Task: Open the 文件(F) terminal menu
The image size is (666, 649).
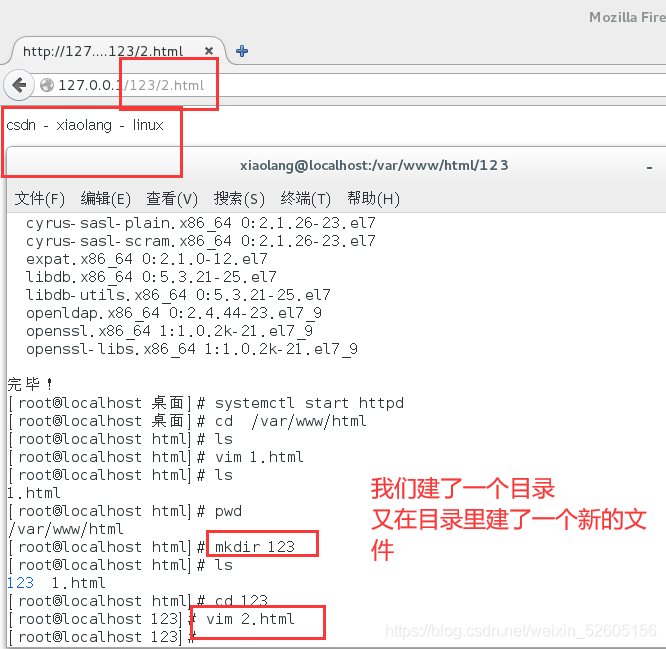Action: (40, 198)
